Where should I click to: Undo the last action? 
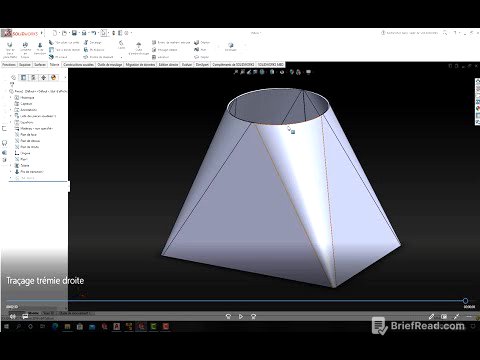pos(94,33)
